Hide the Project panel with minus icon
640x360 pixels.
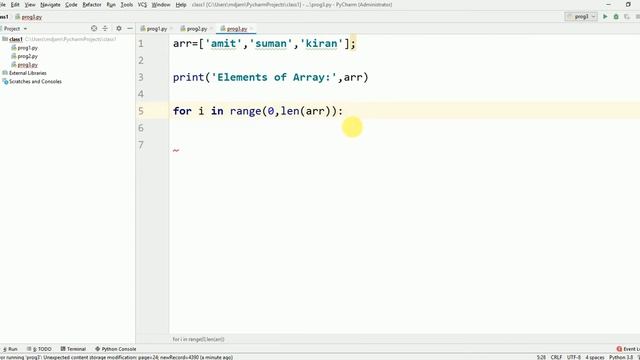130,29
